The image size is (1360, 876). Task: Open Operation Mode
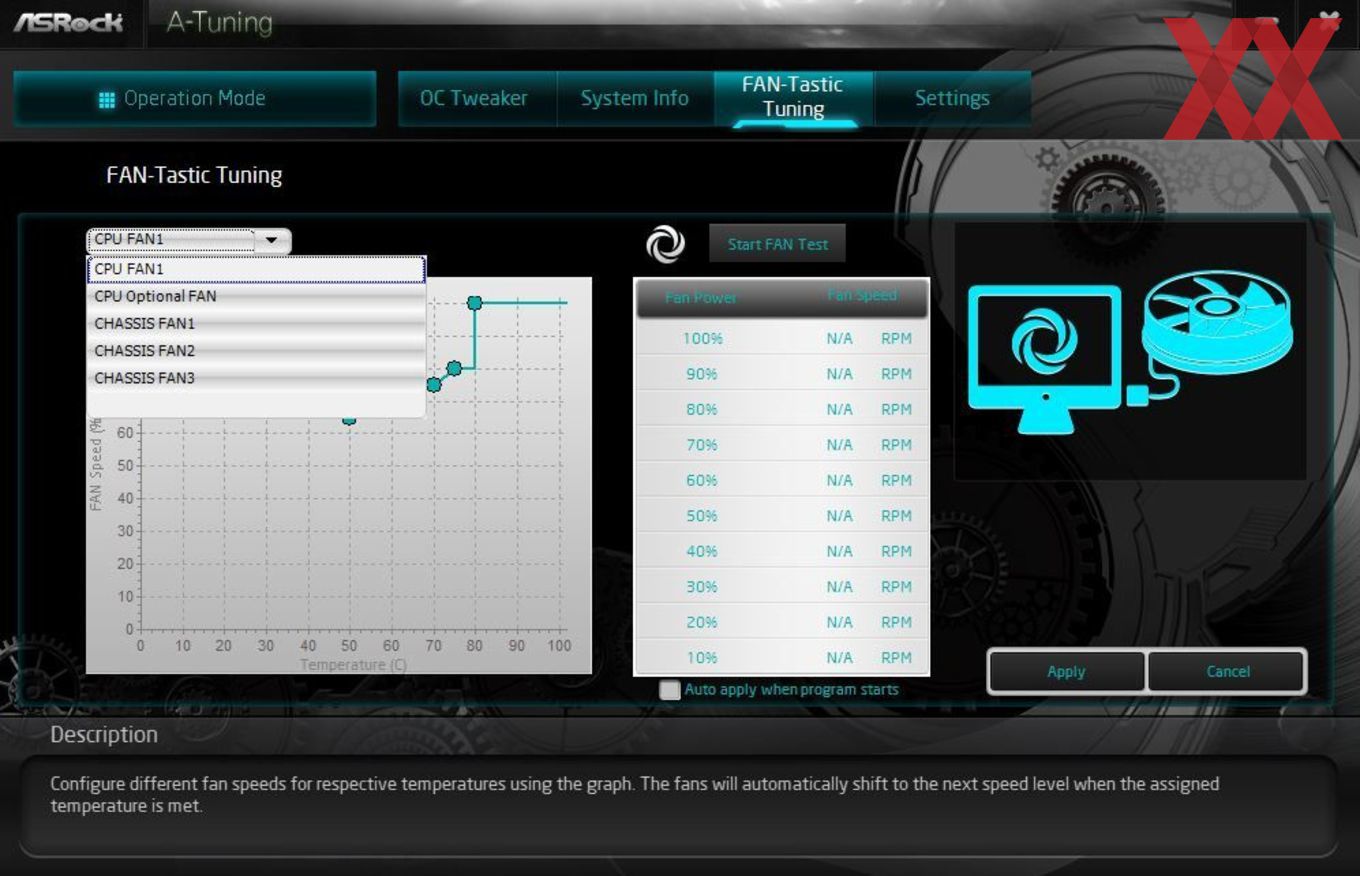click(x=195, y=98)
